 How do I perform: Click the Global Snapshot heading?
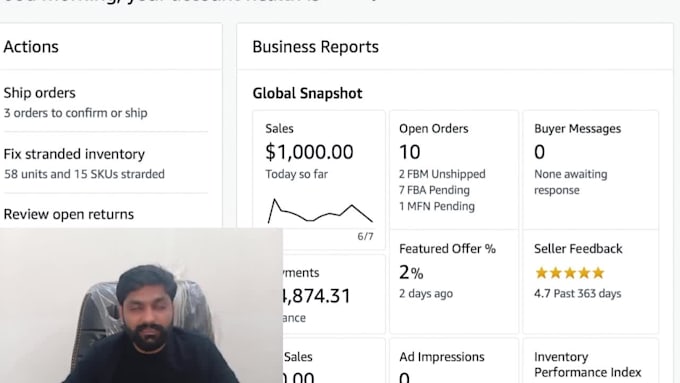[x=307, y=93]
